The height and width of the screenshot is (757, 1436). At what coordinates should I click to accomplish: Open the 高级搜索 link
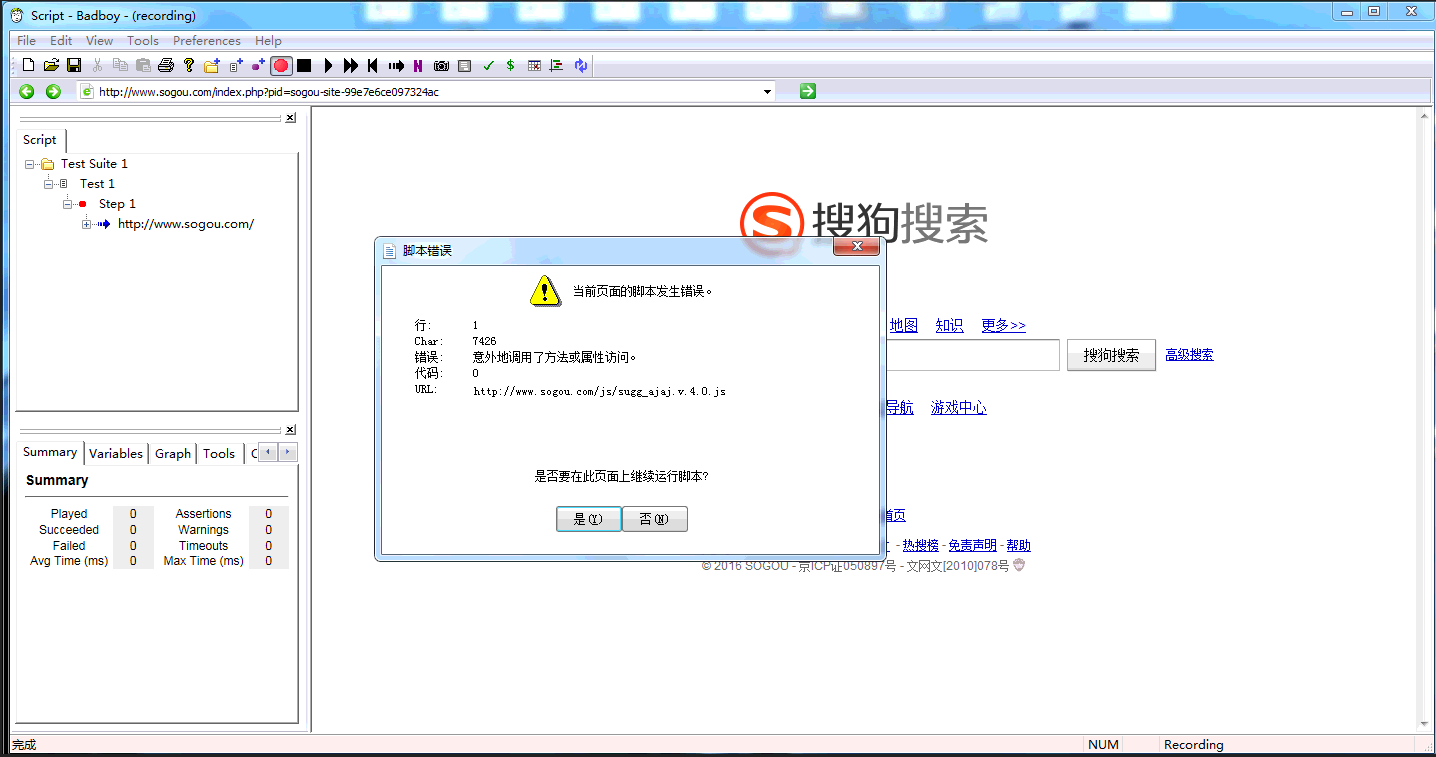1189,355
